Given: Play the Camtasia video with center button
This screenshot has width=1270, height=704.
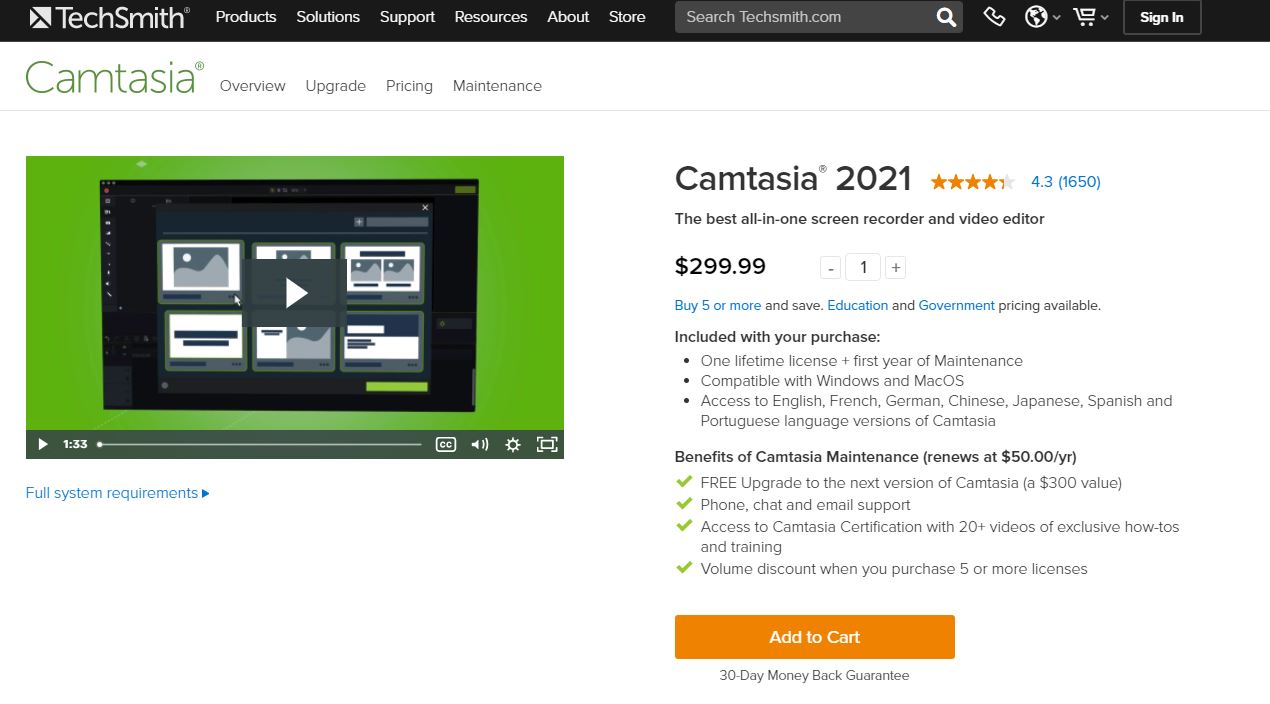Looking at the screenshot, I should coord(296,292).
